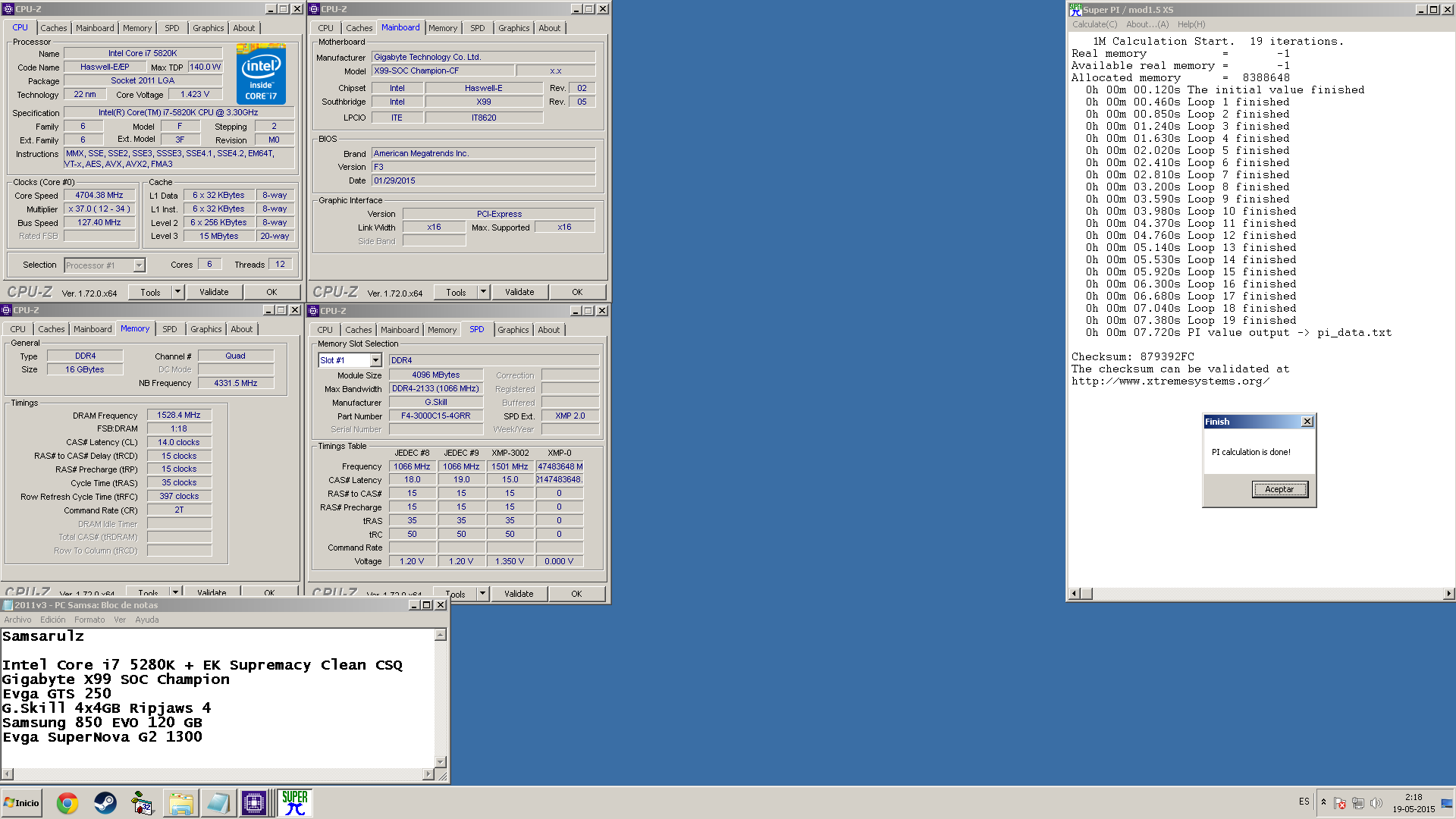
Task: Open the network icon in system tray
Action: point(1358,803)
